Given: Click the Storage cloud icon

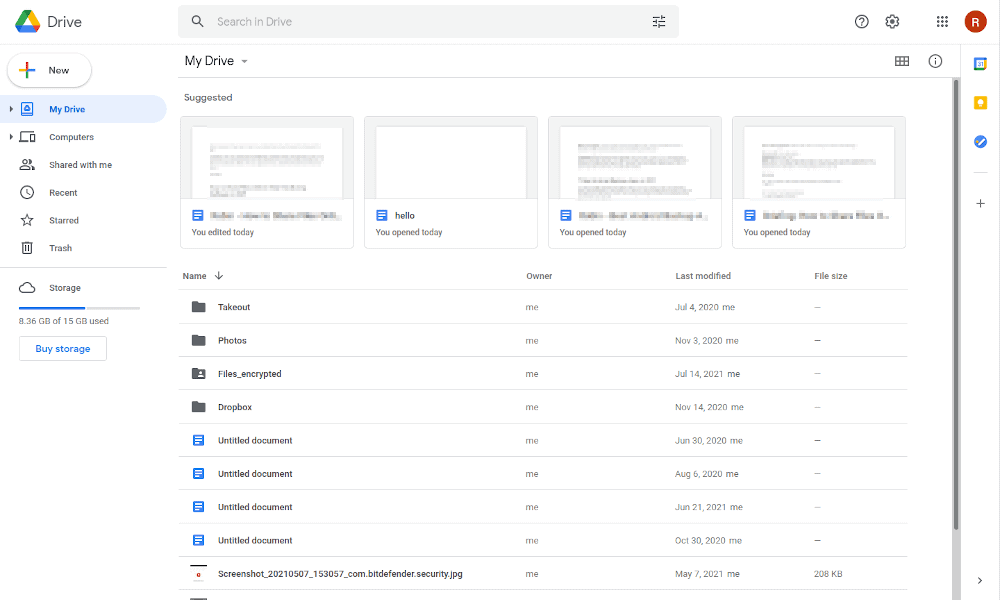Looking at the screenshot, I should click(x=27, y=288).
